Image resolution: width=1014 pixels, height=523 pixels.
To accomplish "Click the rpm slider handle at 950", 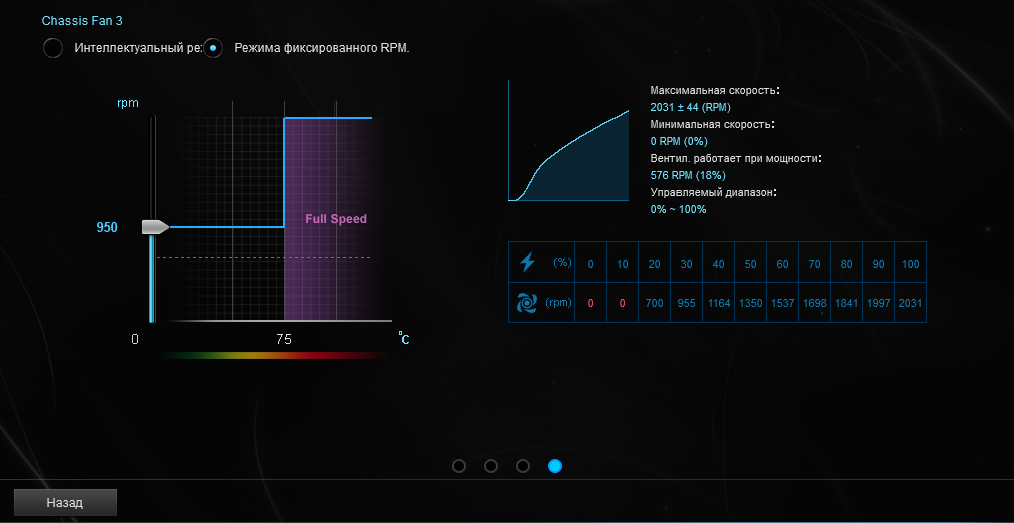I will [155, 227].
